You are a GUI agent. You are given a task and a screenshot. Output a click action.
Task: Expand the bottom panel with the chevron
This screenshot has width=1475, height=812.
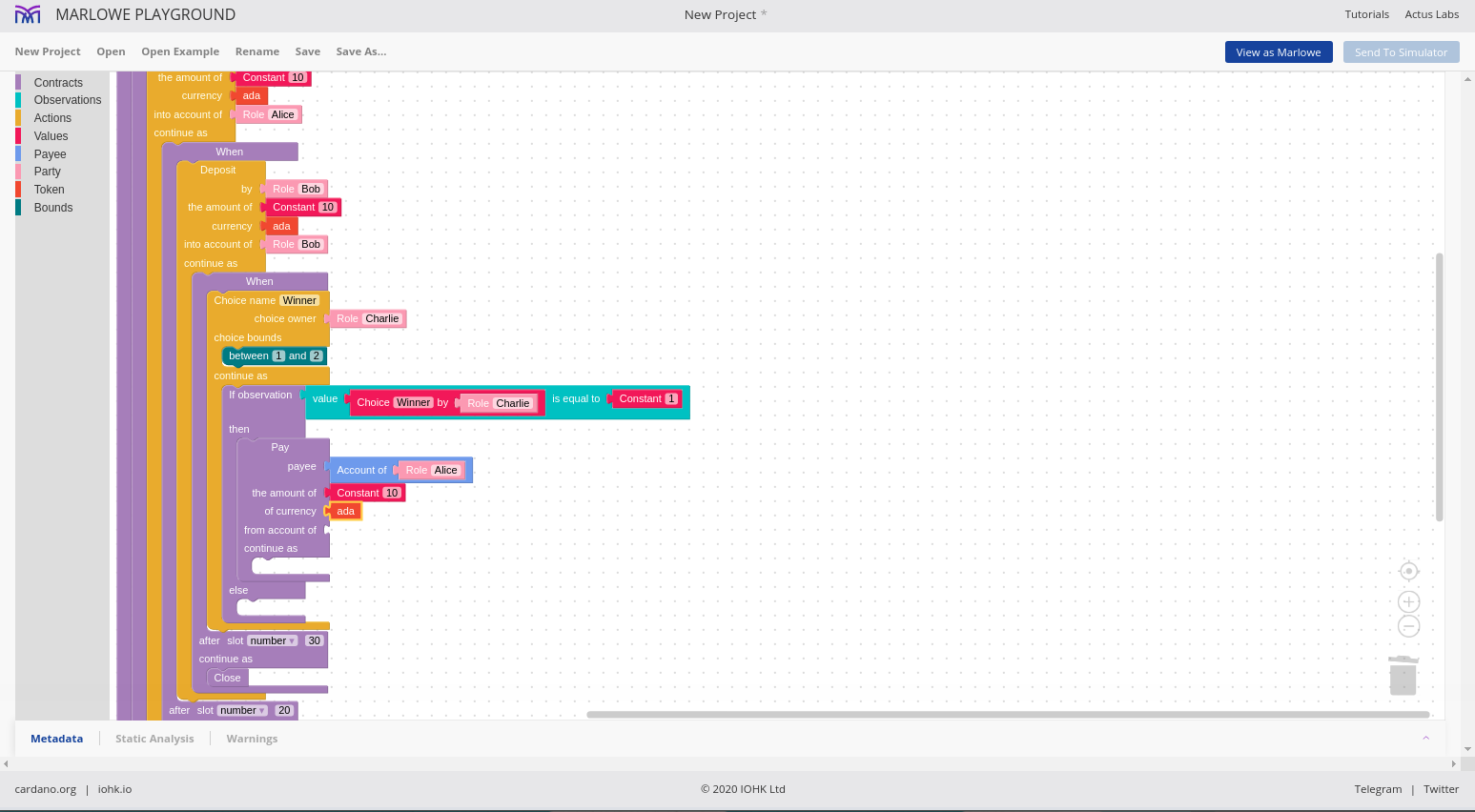point(1426,738)
